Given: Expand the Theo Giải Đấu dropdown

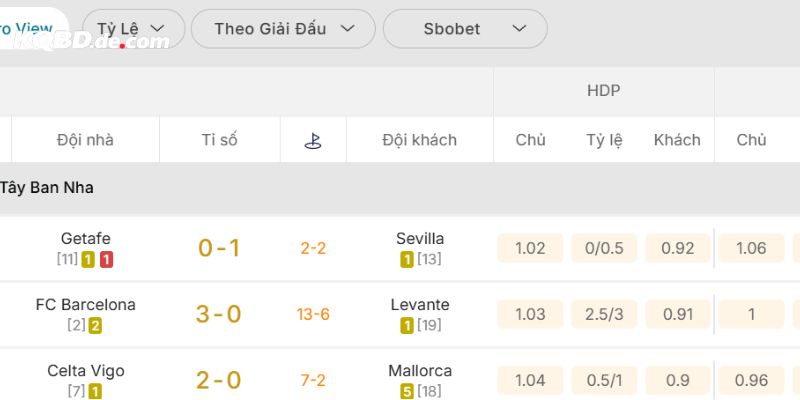Looking at the screenshot, I should coord(283,29).
